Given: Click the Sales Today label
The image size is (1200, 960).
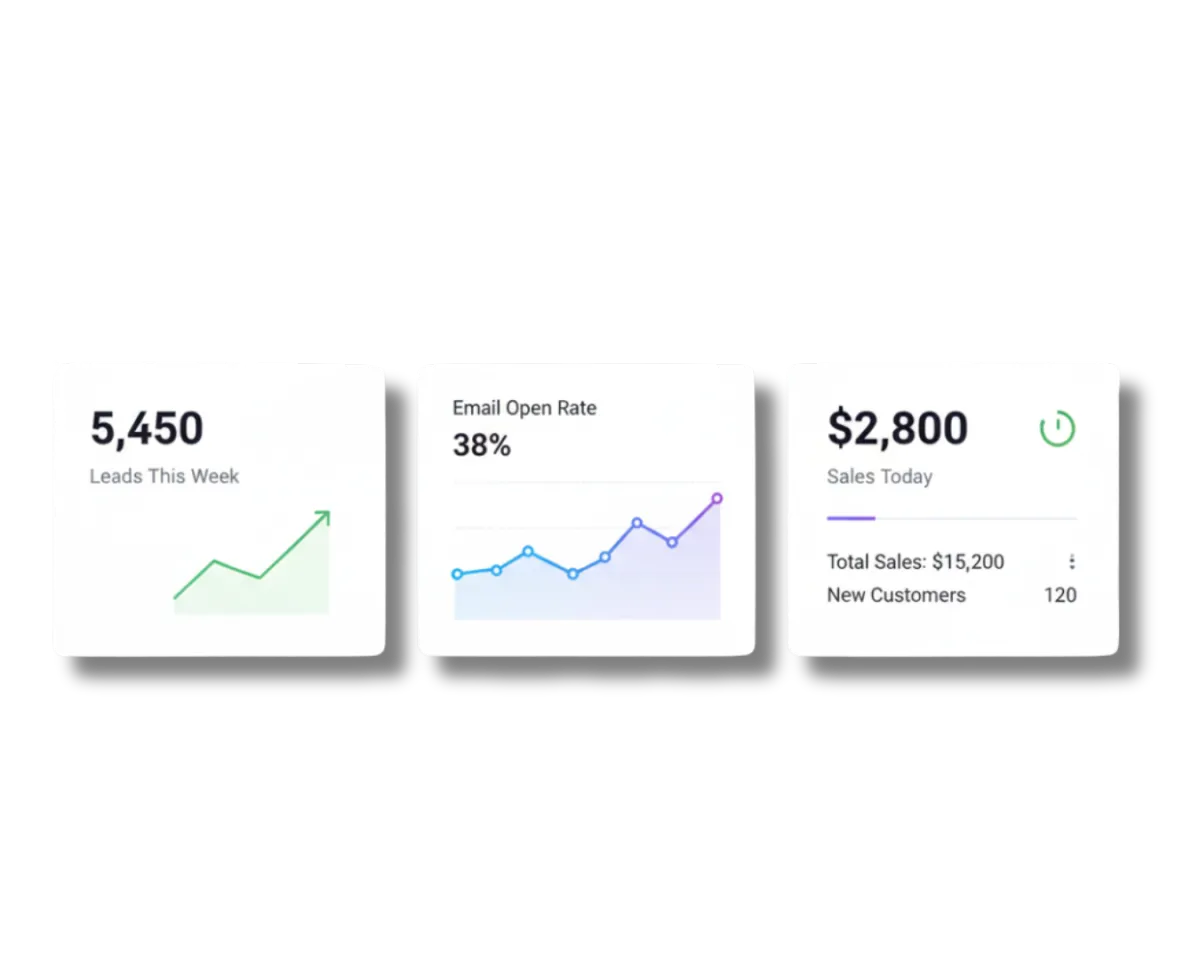Looking at the screenshot, I should pyautogui.click(x=879, y=477).
